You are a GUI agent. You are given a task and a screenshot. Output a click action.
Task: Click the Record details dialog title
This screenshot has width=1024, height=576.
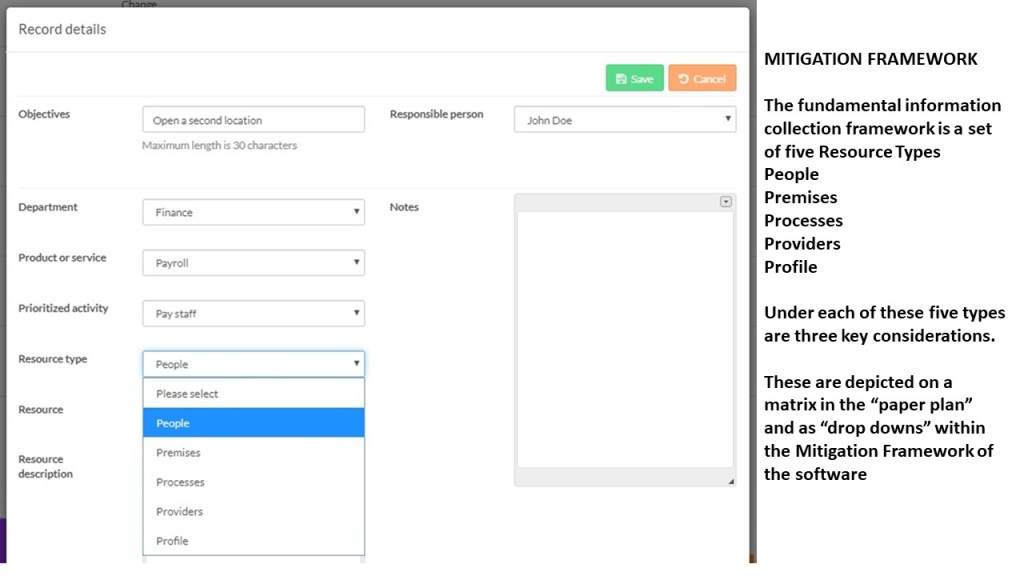pos(62,29)
